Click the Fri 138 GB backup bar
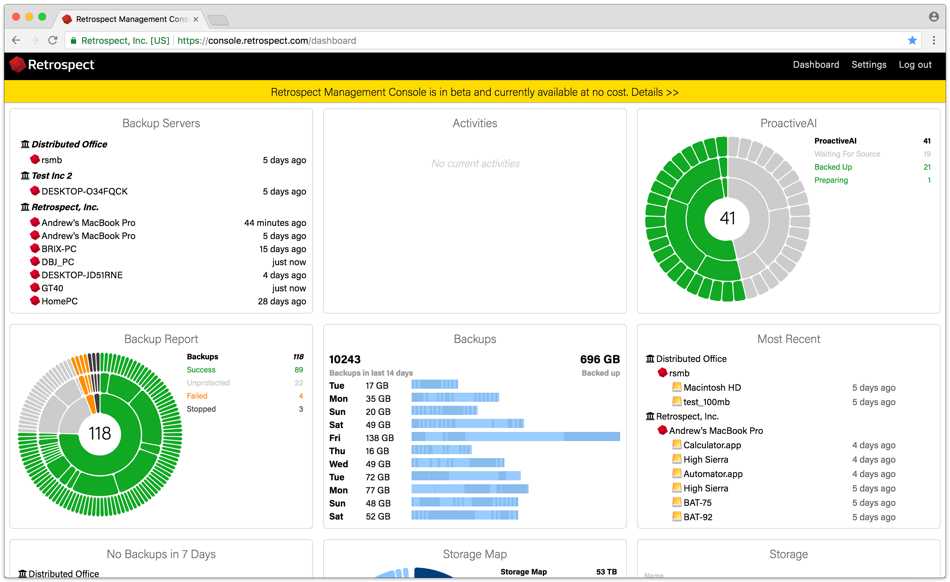This screenshot has height=582, width=950. 516,437
